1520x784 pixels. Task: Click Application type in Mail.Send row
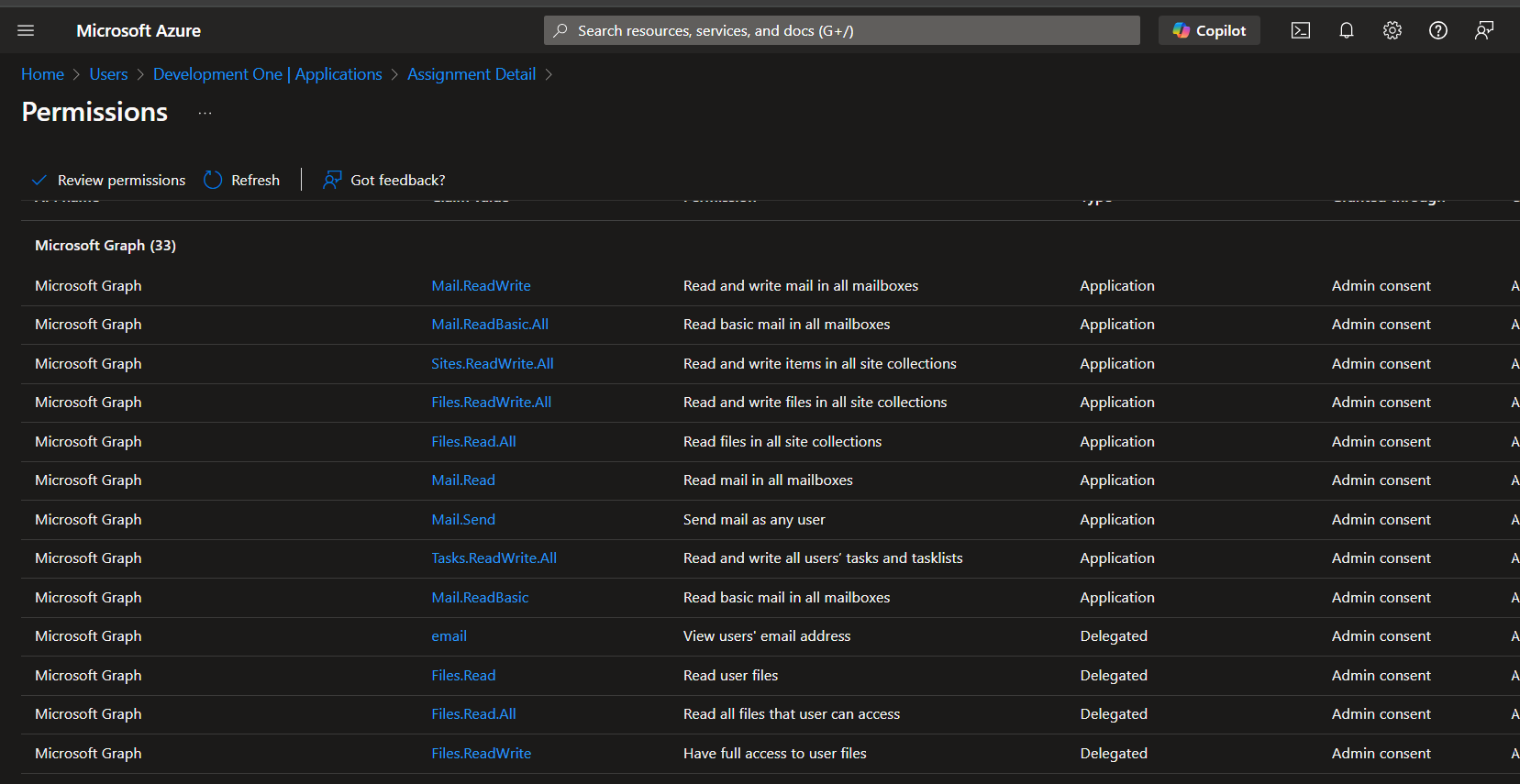(x=1117, y=520)
